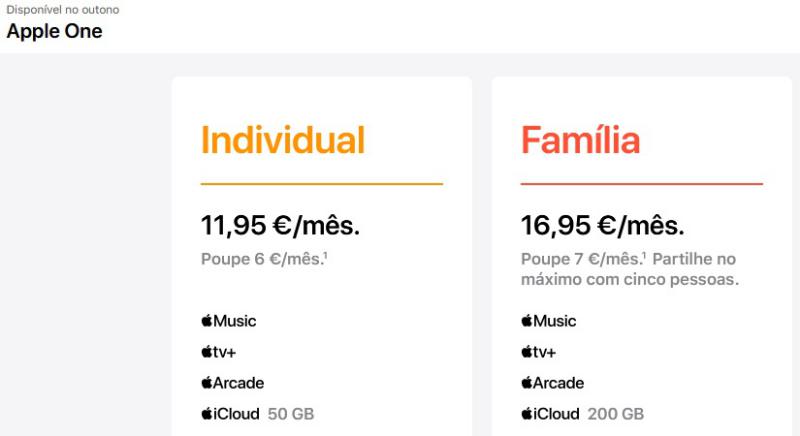Click the 50 GB storage label
Image resolution: width=800 pixels, height=436 pixels.
(291, 414)
